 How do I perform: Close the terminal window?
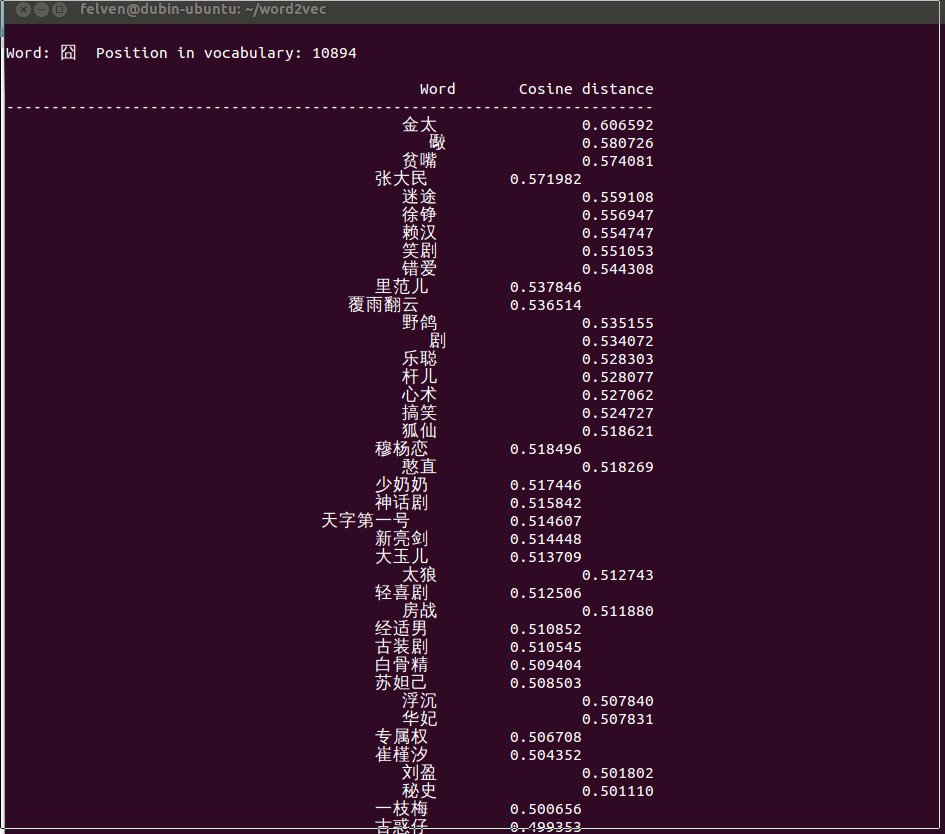[24, 10]
